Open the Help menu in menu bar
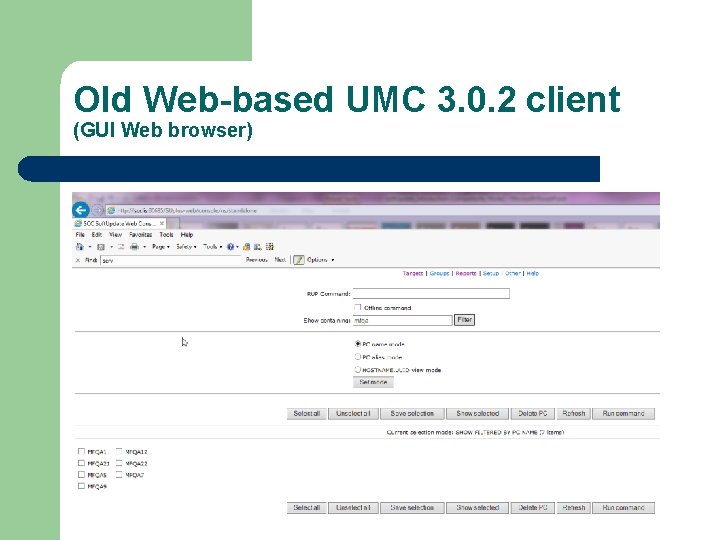Screen dimensions: 720x540 coord(187,235)
